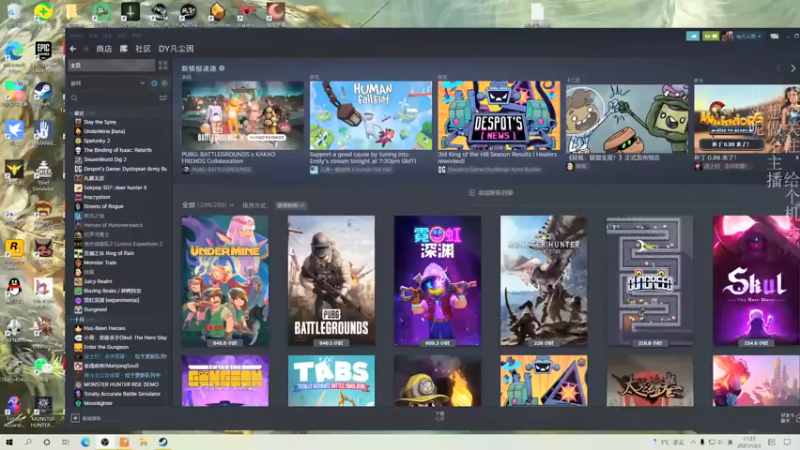Click the Windows Start button
The width and height of the screenshot is (800, 450).
[9, 442]
